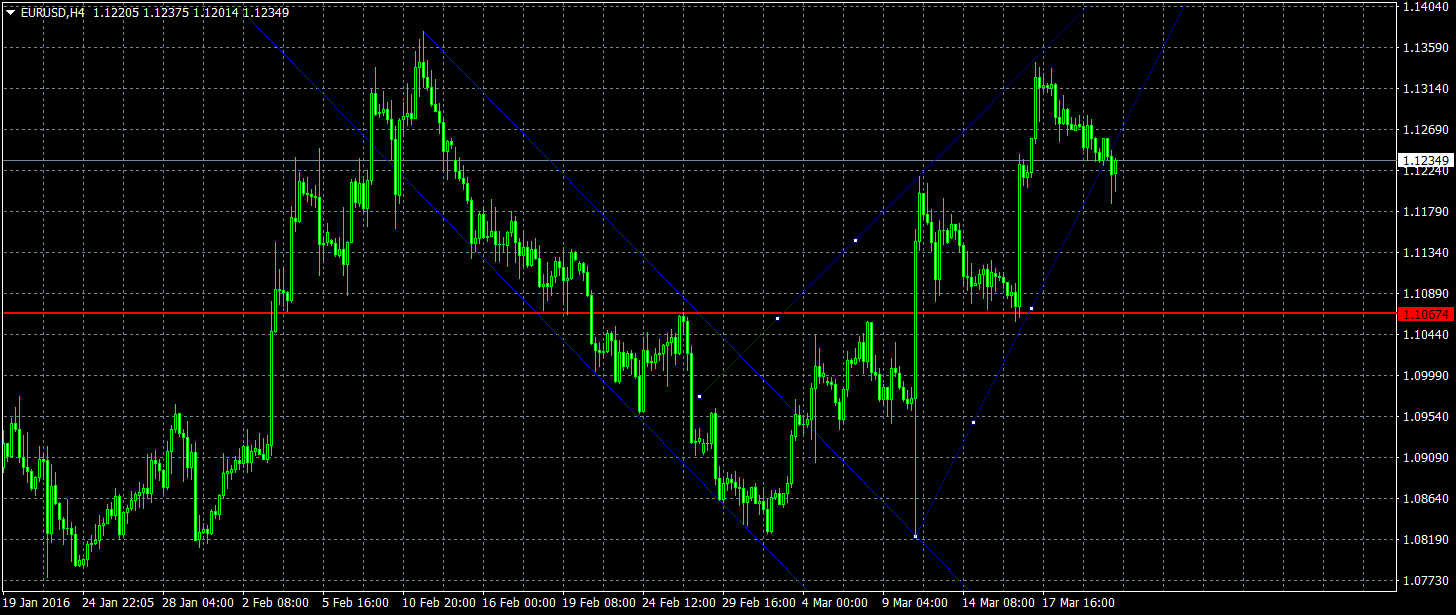Select the trendline anchor at the 9 Mar spike low

coord(915,536)
